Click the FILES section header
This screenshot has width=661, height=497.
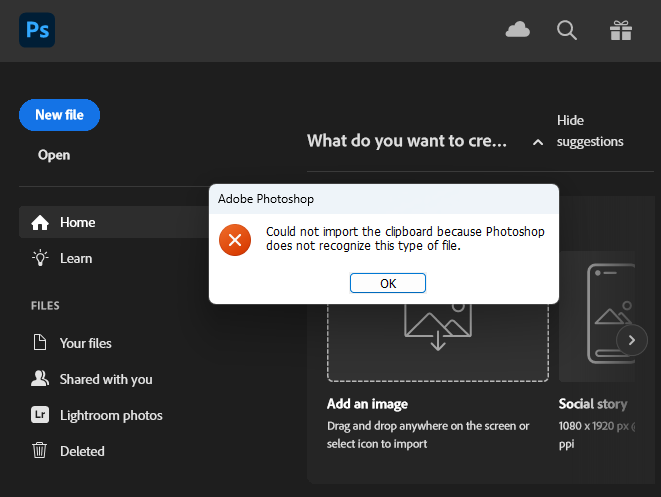point(45,306)
